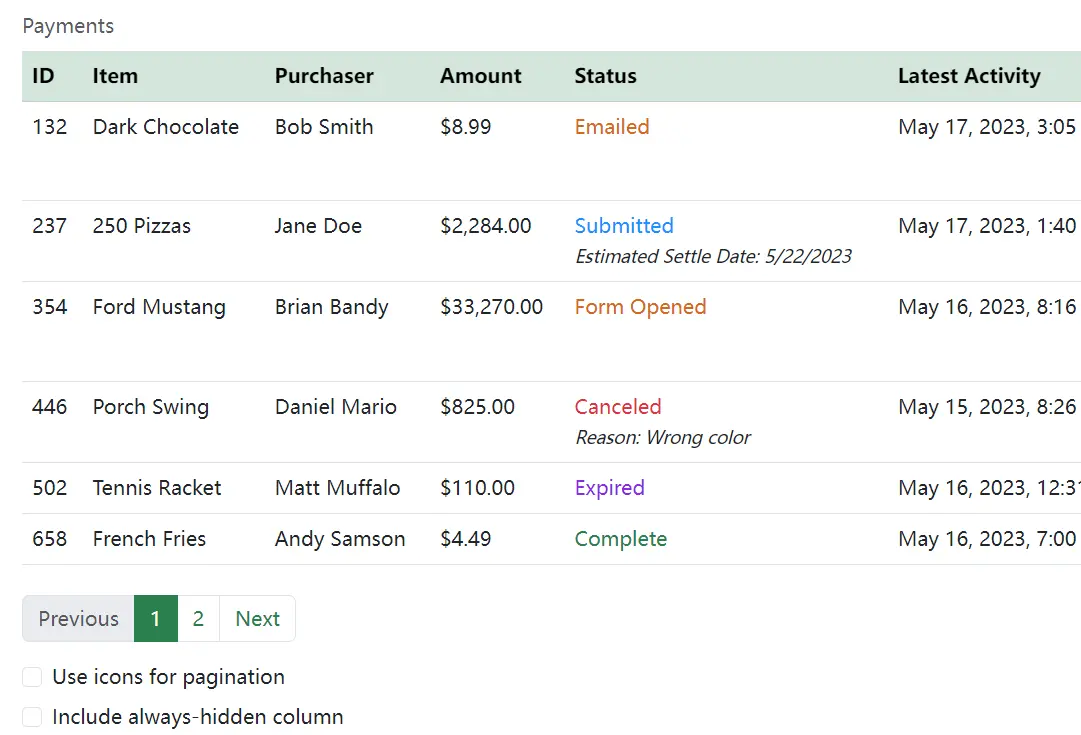Viewport: 1081px width, 735px height.
Task: Tick Include always-hidden column checkbox
Action: click(33, 717)
